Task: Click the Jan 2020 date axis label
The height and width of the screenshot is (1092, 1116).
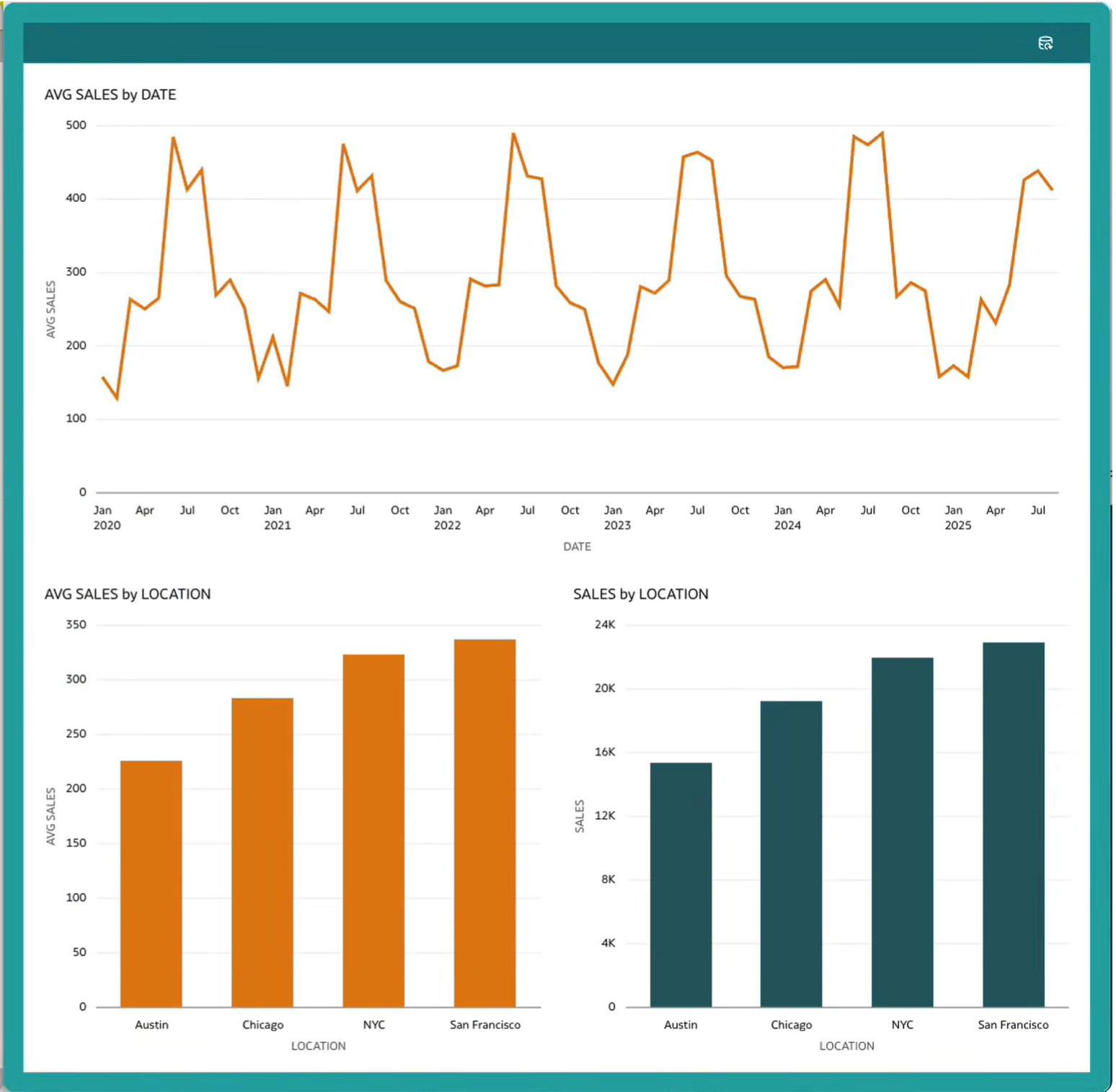Action: click(107, 518)
